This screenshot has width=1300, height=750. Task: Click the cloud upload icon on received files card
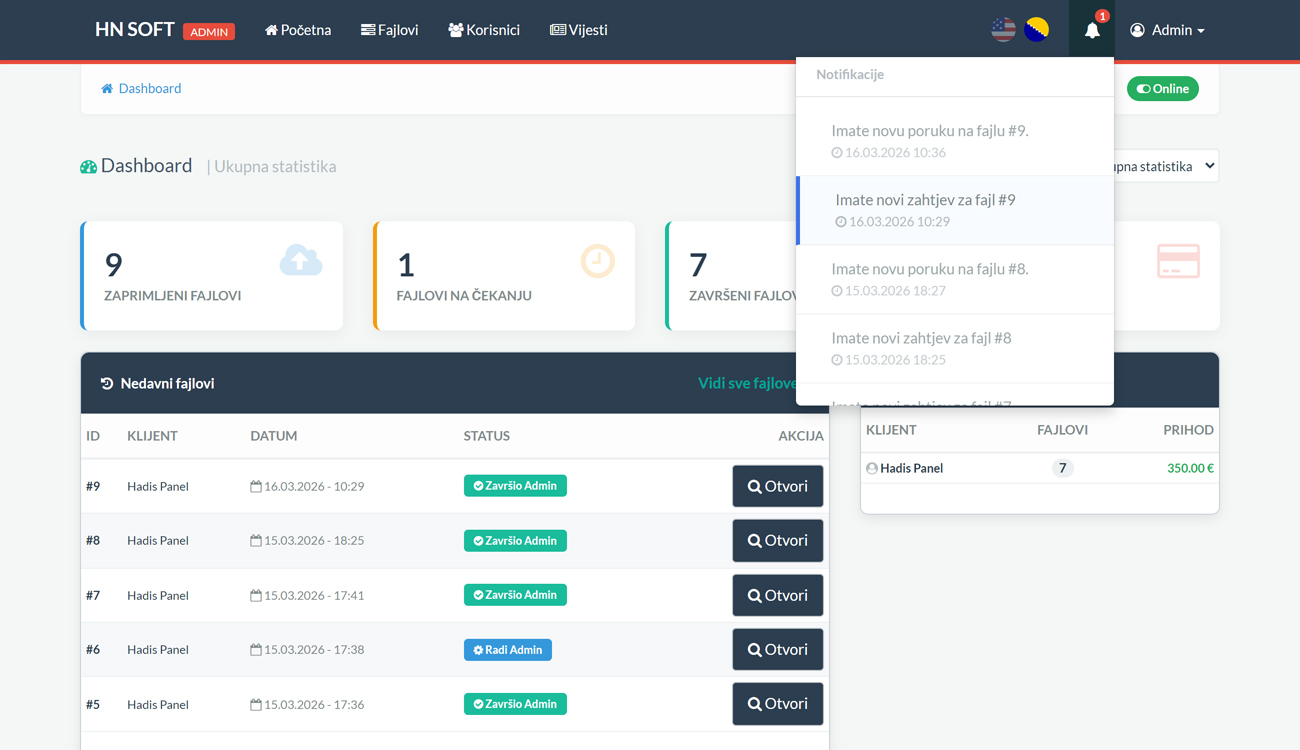click(x=300, y=261)
